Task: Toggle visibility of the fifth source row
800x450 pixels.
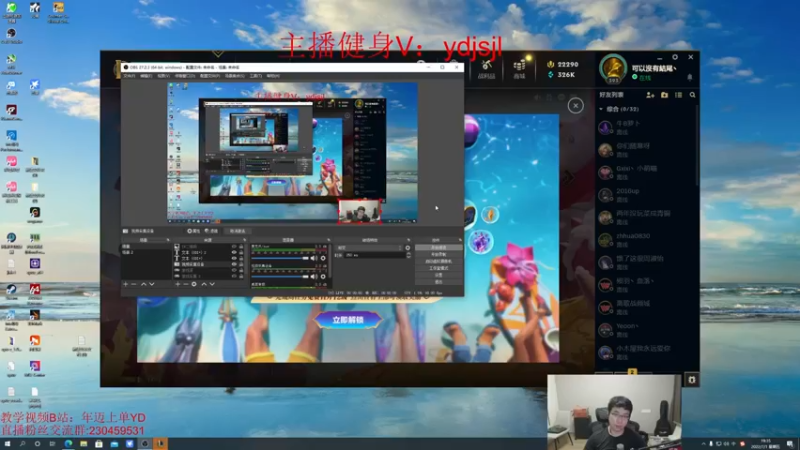Action: pyautogui.click(x=234, y=270)
